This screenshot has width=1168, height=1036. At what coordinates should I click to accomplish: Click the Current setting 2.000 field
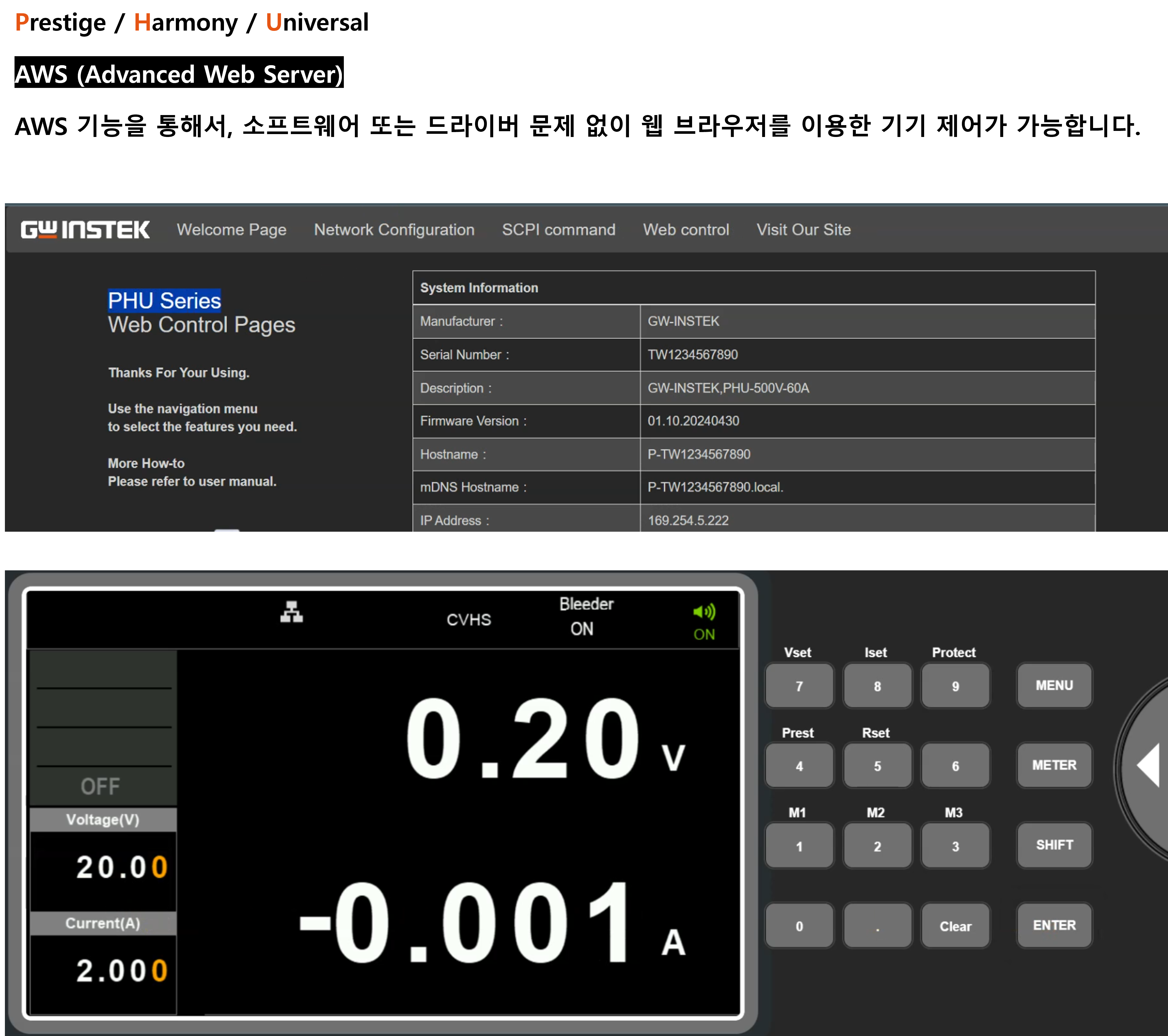click(121, 970)
